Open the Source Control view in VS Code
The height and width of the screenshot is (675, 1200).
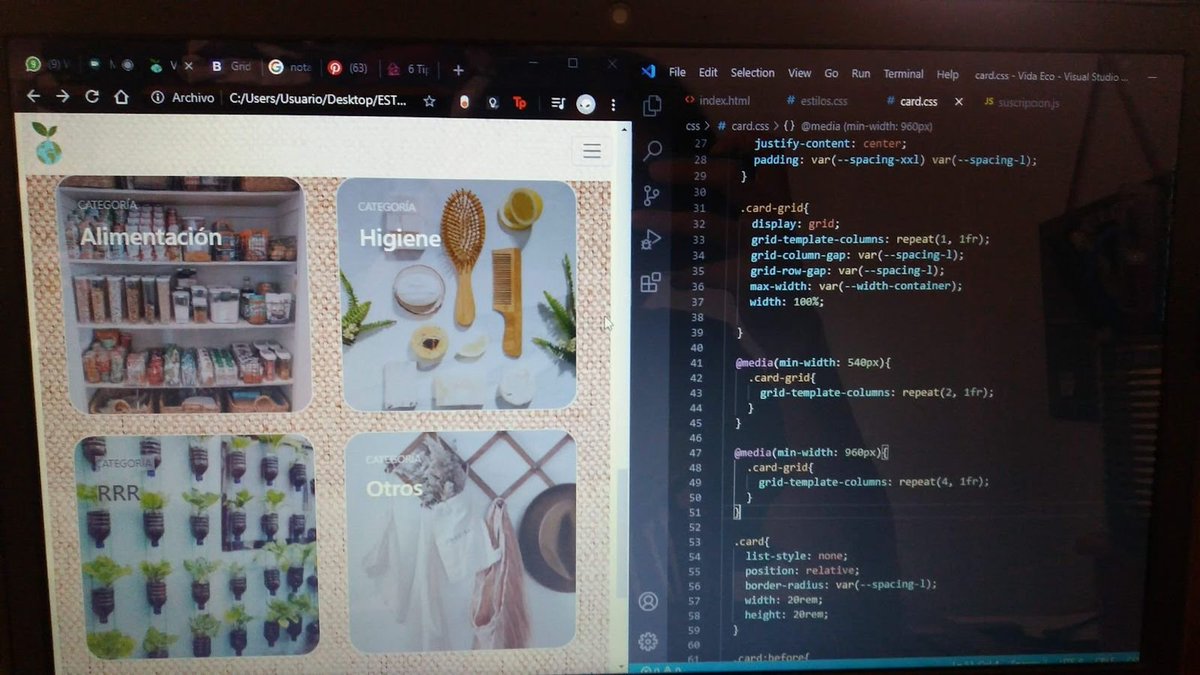pyautogui.click(x=651, y=195)
